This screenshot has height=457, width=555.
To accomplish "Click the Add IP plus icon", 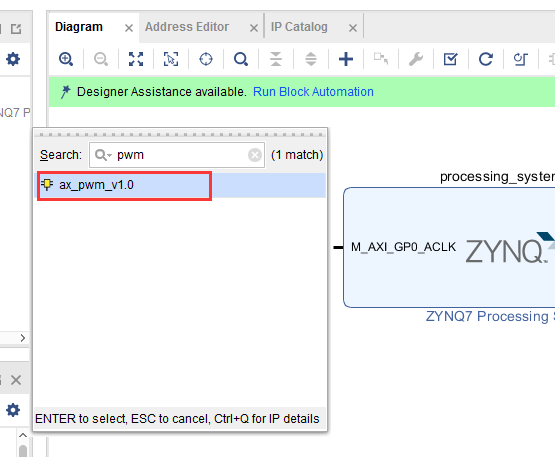I will [x=346, y=59].
